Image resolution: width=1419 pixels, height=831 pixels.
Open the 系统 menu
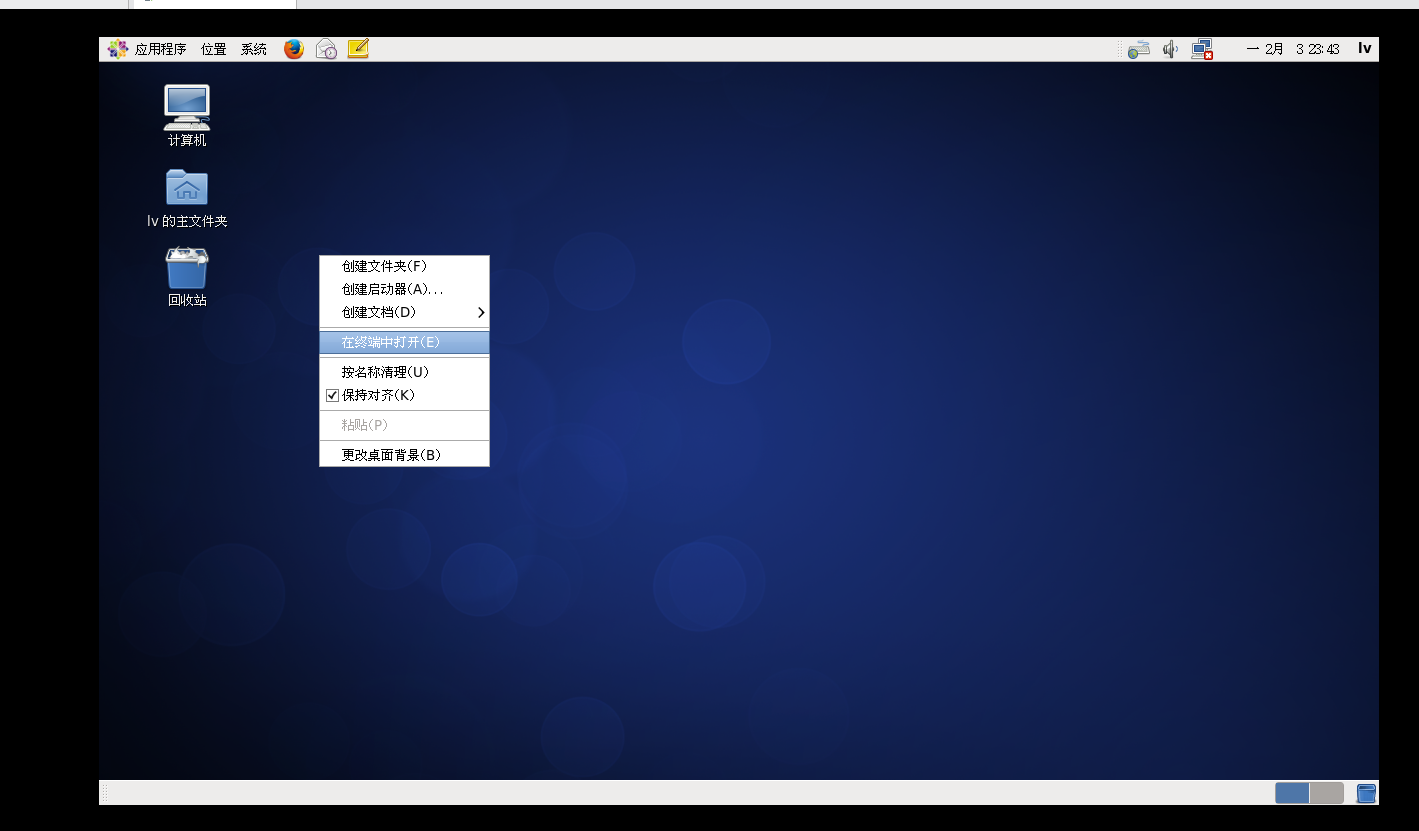pos(254,48)
